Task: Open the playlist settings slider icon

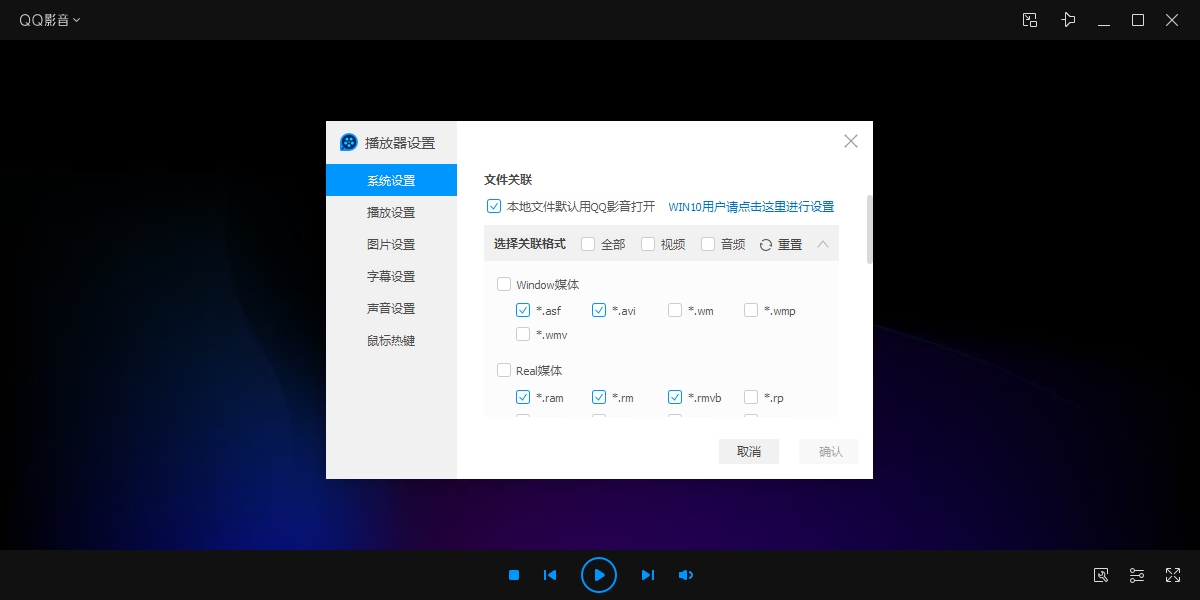Action: pos(1137,575)
